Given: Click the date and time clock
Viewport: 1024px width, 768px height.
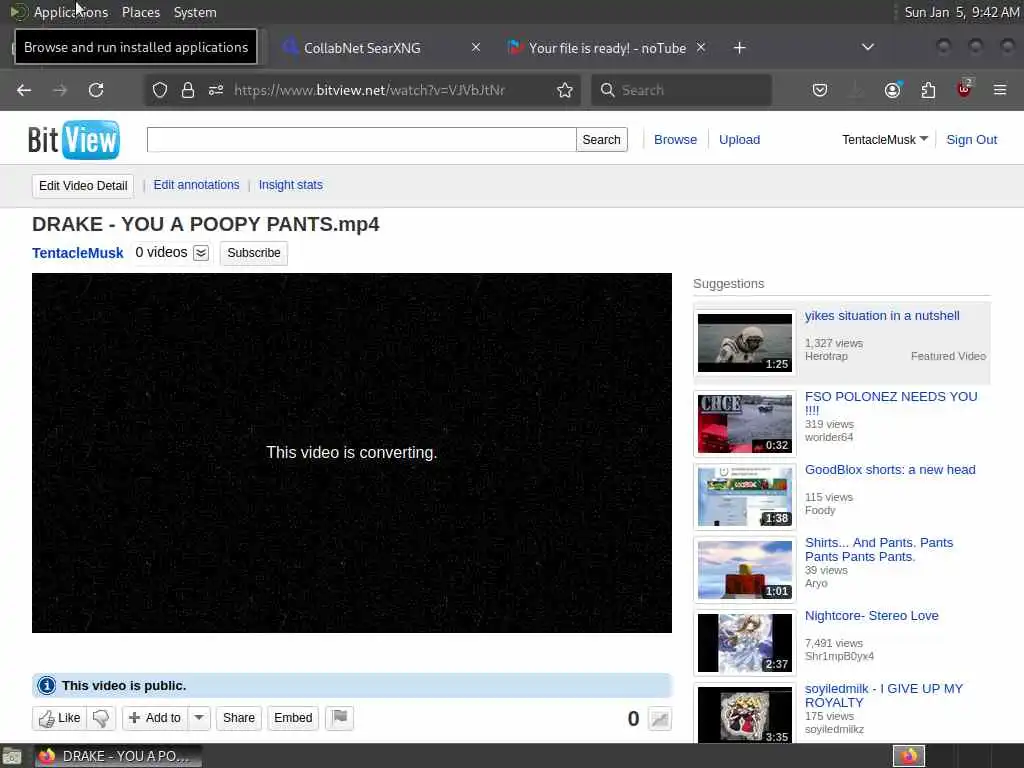Looking at the screenshot, I should click(x=961, y=12).
